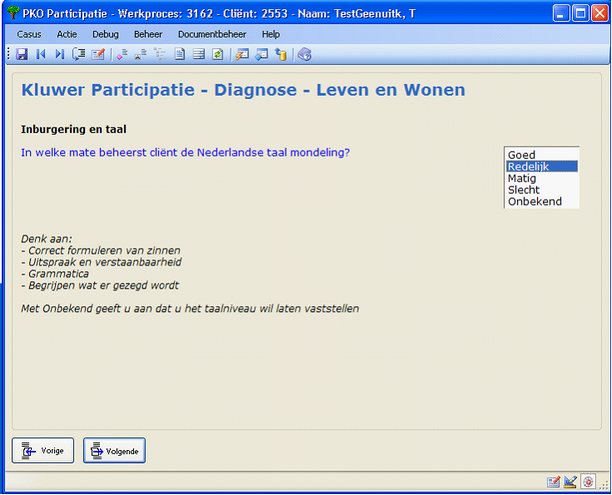612x495 pixels.
Task: Click the green refresh document toolbar icon
Action: click(x=217, y=54)
